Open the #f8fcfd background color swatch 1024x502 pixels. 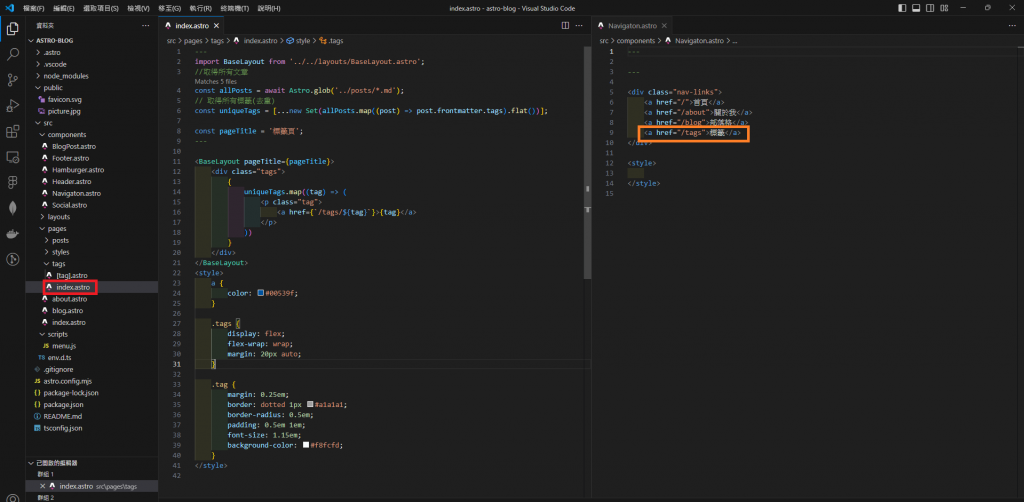(x=306, y=445)
